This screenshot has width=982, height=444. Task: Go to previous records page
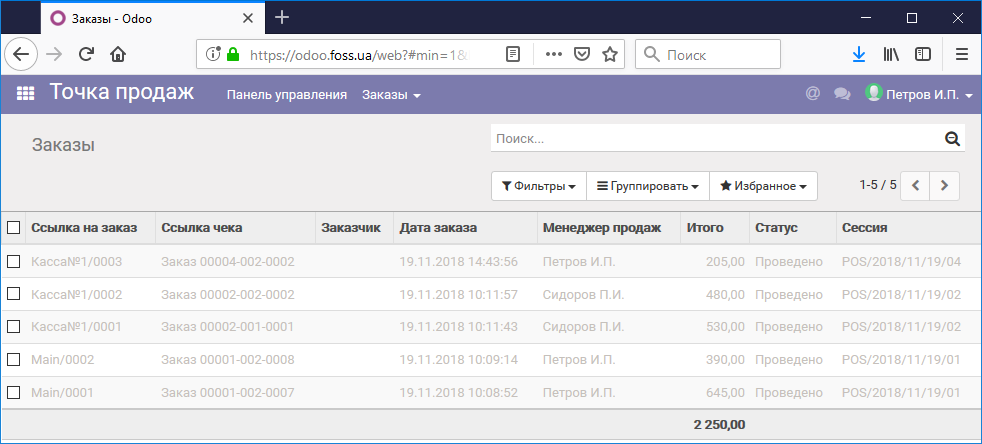[x=915, y=185]
